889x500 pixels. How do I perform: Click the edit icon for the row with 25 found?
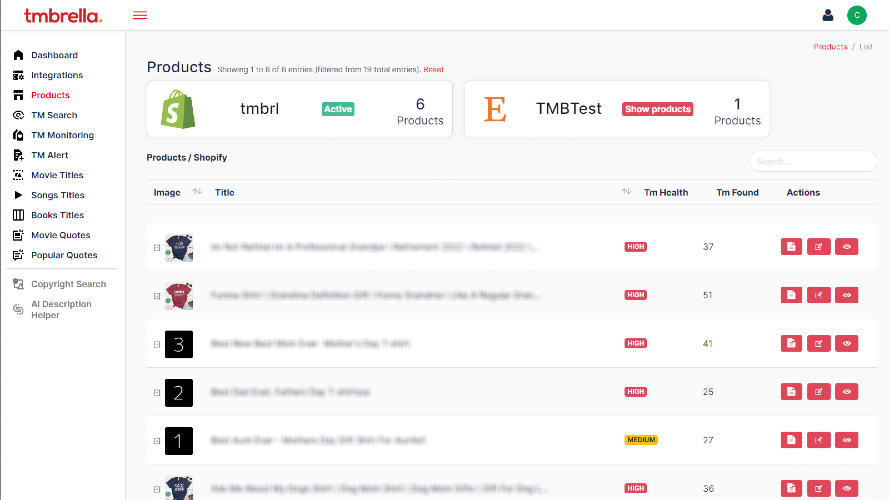pos(819,392)
